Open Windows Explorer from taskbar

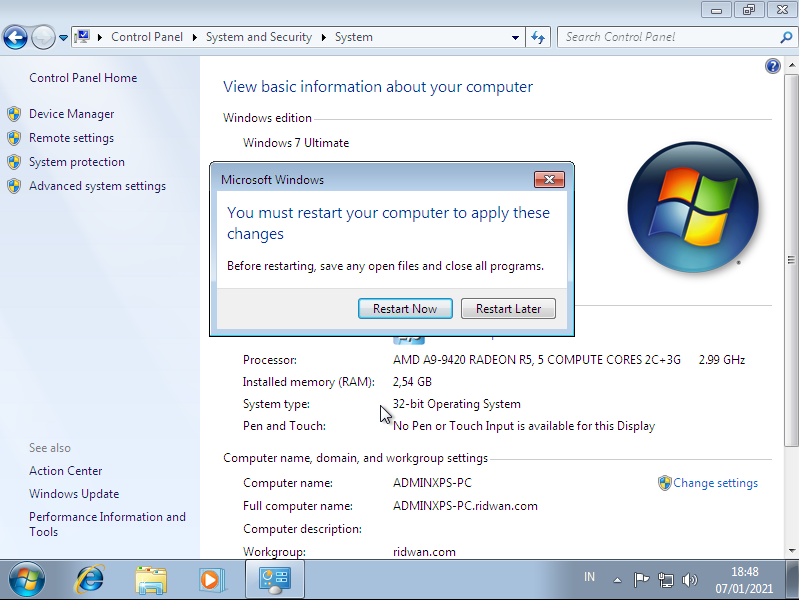(151, 580)
